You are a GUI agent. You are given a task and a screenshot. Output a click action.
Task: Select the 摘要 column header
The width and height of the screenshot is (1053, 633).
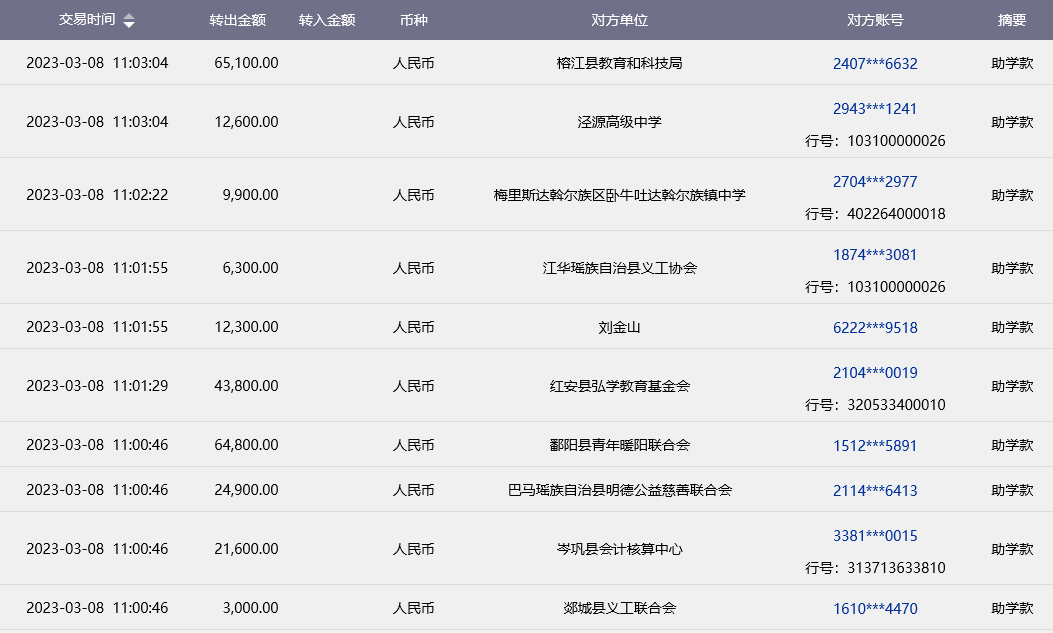pos(1012,20)
